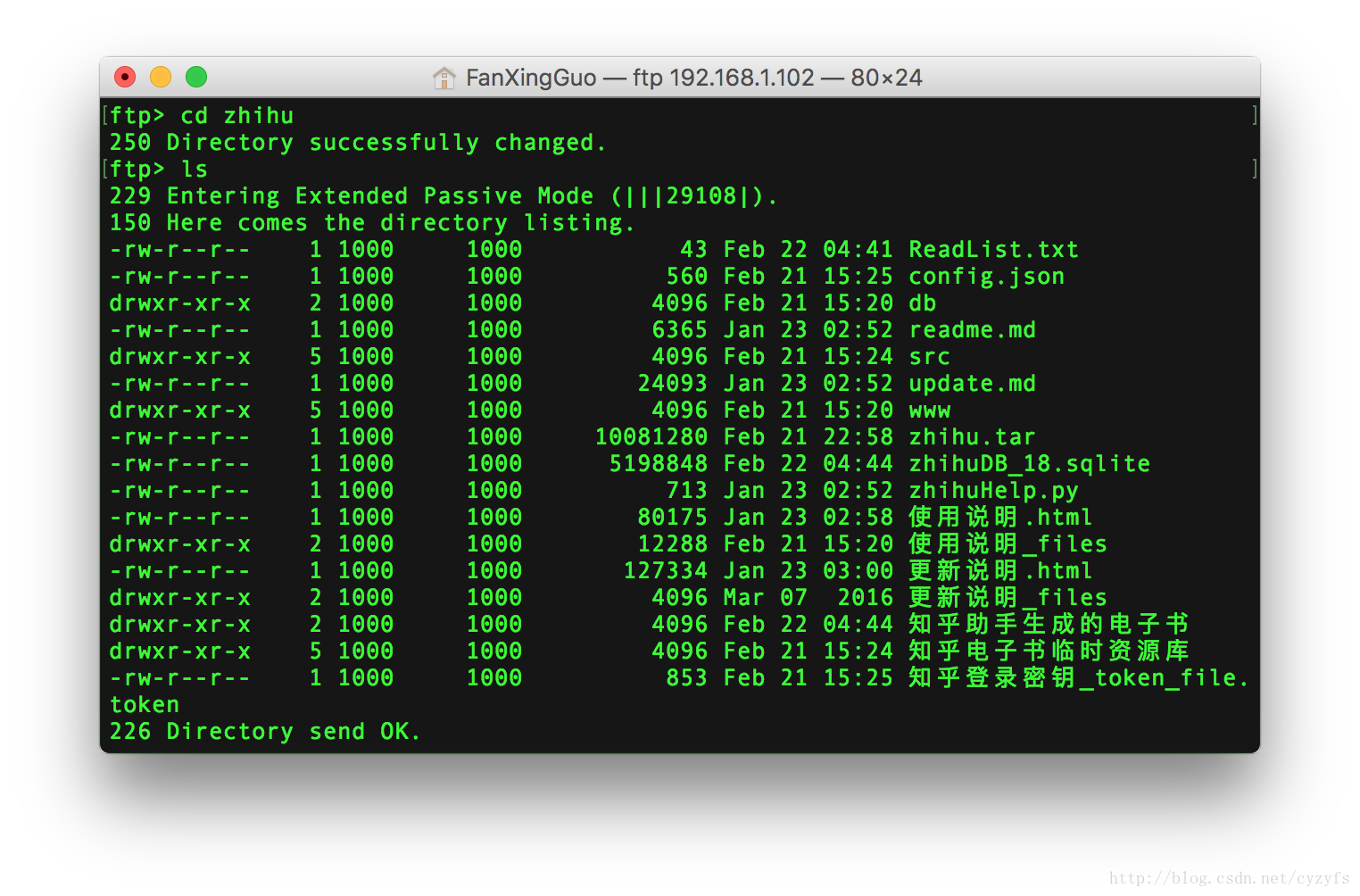Click the file name zhihuDB_18.sqlite
1360x896 pixels.
click(1029, 464)
